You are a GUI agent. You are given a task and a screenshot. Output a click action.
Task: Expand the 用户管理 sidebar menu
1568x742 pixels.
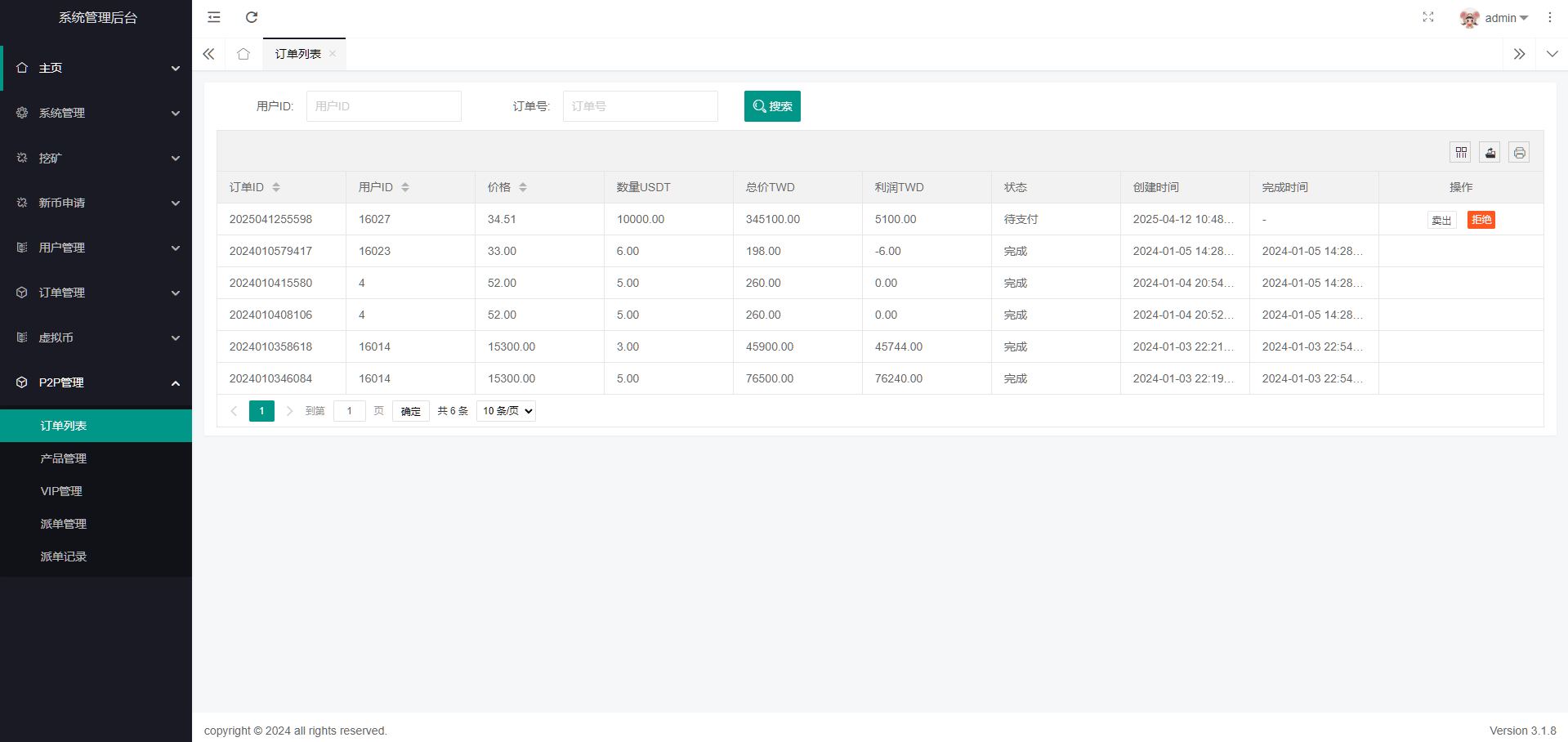pyautogui.click(x=96, y=248)
